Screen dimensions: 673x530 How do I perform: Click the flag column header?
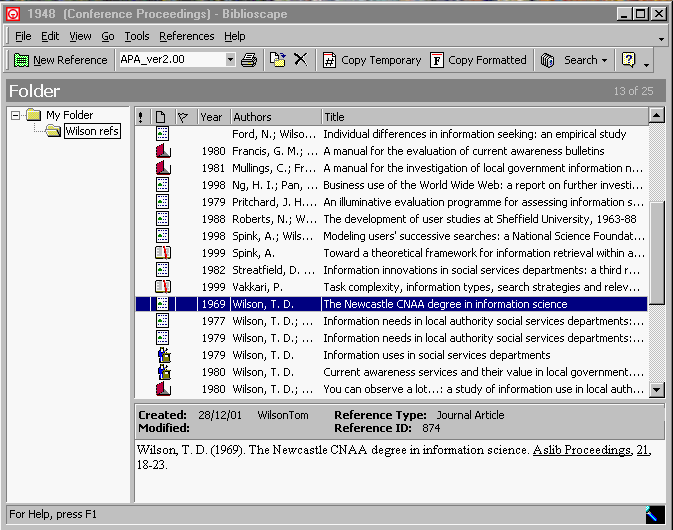(x=183, y=117)
